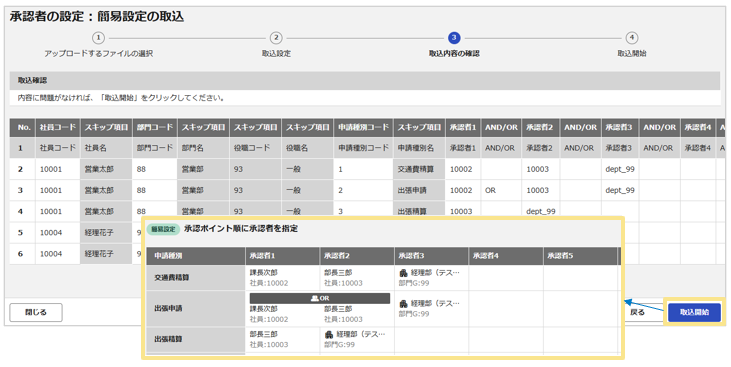731x367 pixels.
Task: Click the department group icon in popup 出張申請 row
Action: [x=404, y=304]
